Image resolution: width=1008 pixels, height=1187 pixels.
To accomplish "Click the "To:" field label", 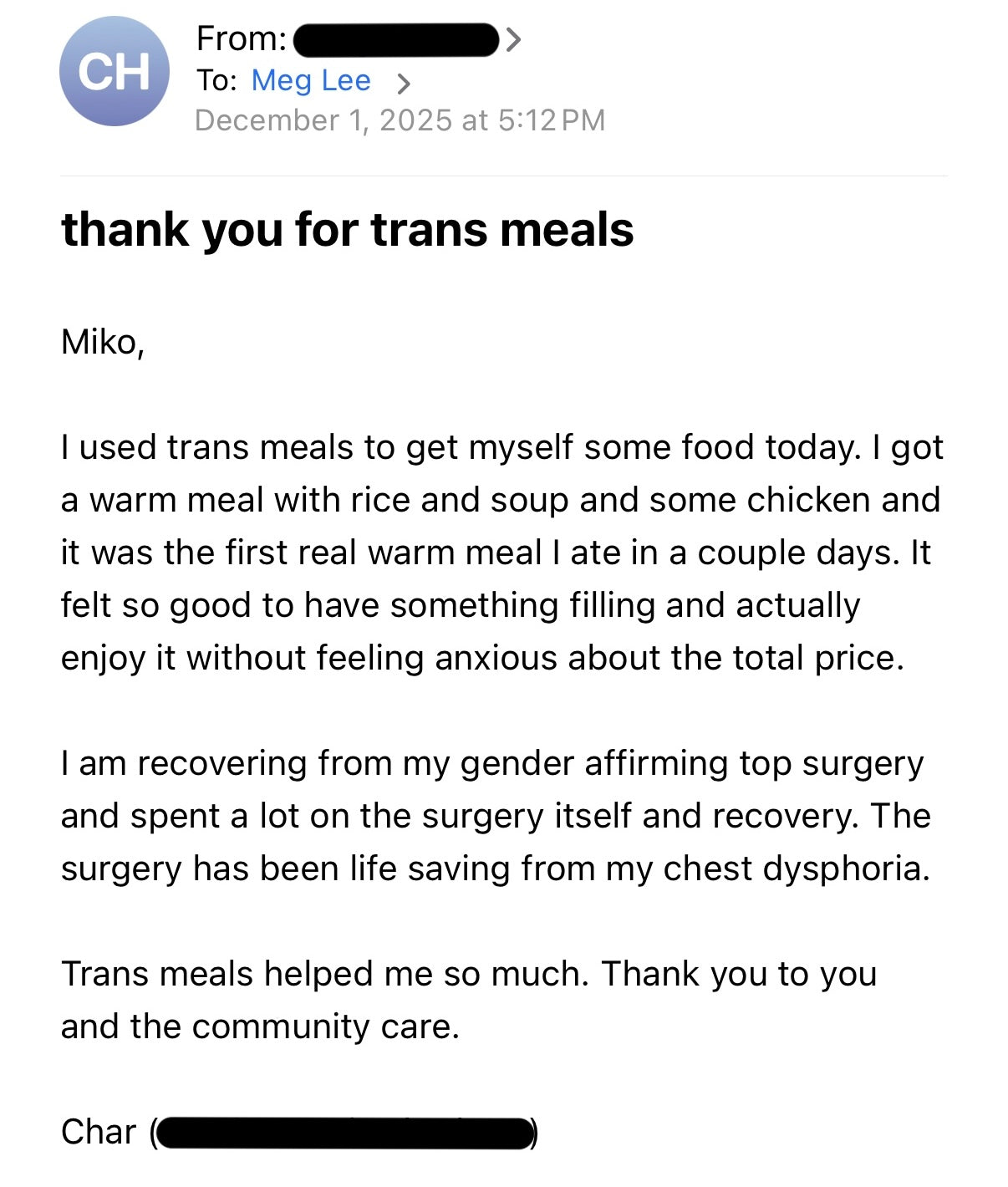I will pyautogui.click(x=216, y=80).
